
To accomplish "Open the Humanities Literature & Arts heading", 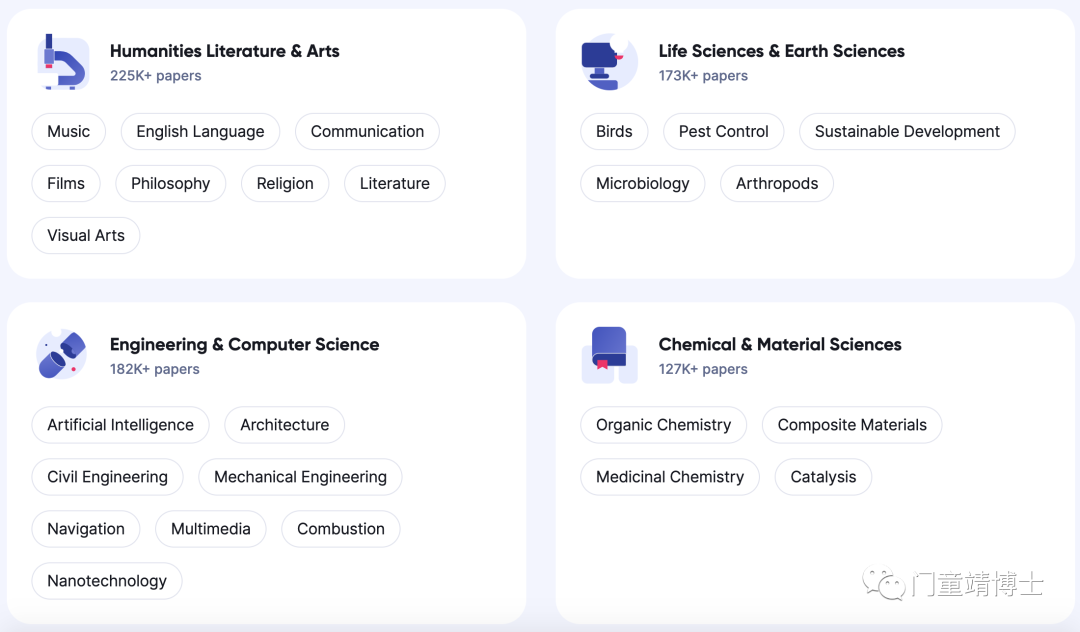I will pos(225,51).
